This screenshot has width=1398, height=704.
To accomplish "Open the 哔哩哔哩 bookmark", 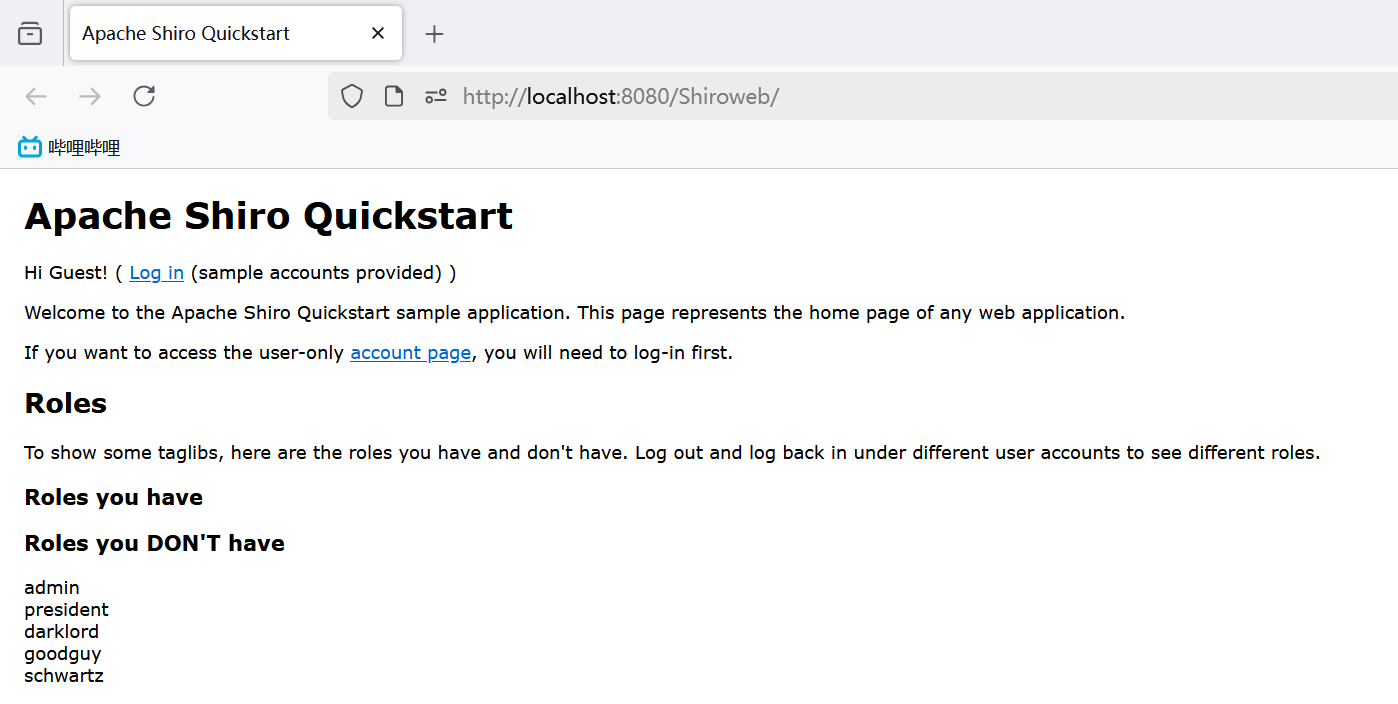I will pos(69,148).
